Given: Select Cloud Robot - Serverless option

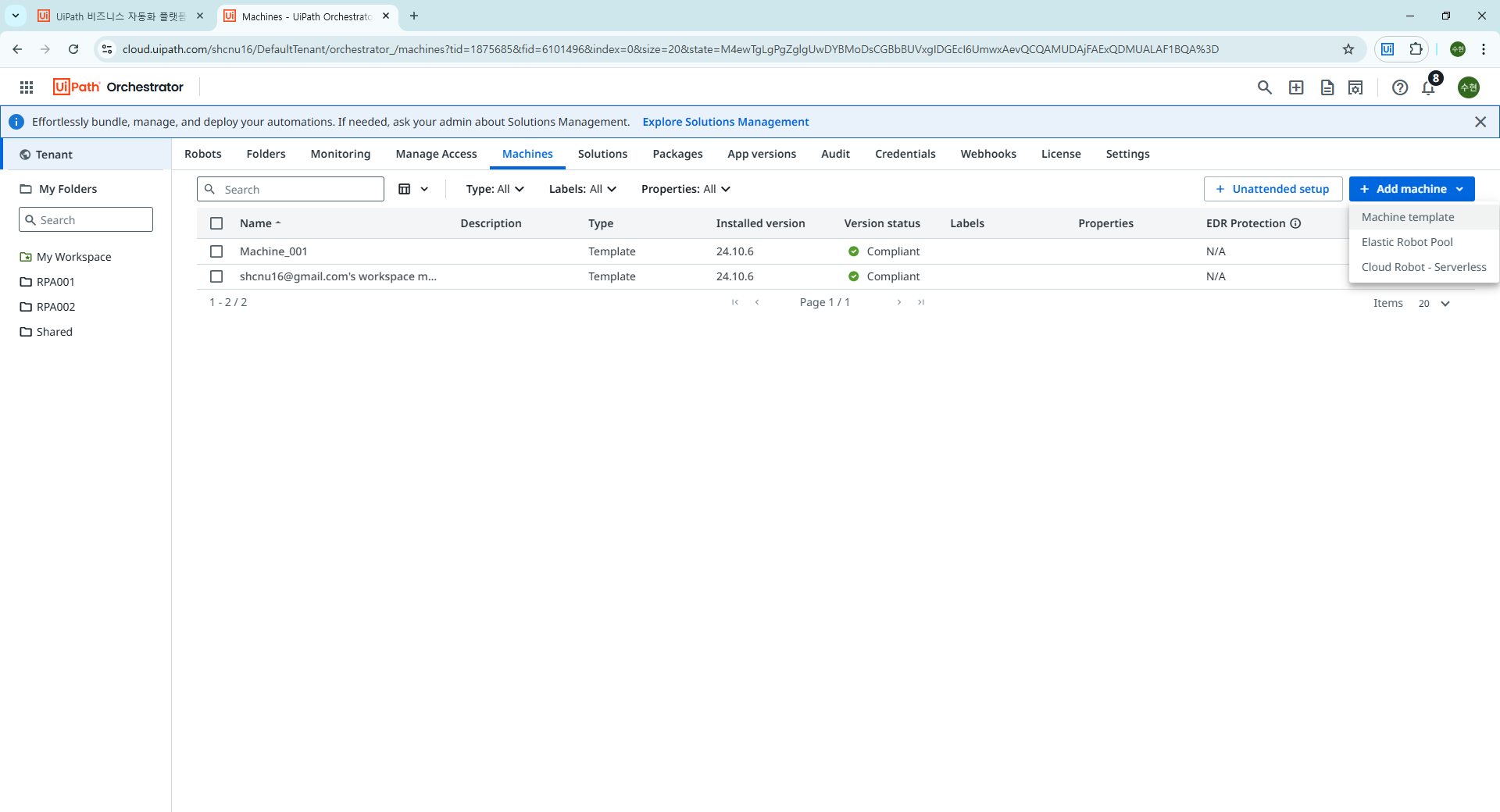Looking at the screenshot, I should coord(1423,267).
